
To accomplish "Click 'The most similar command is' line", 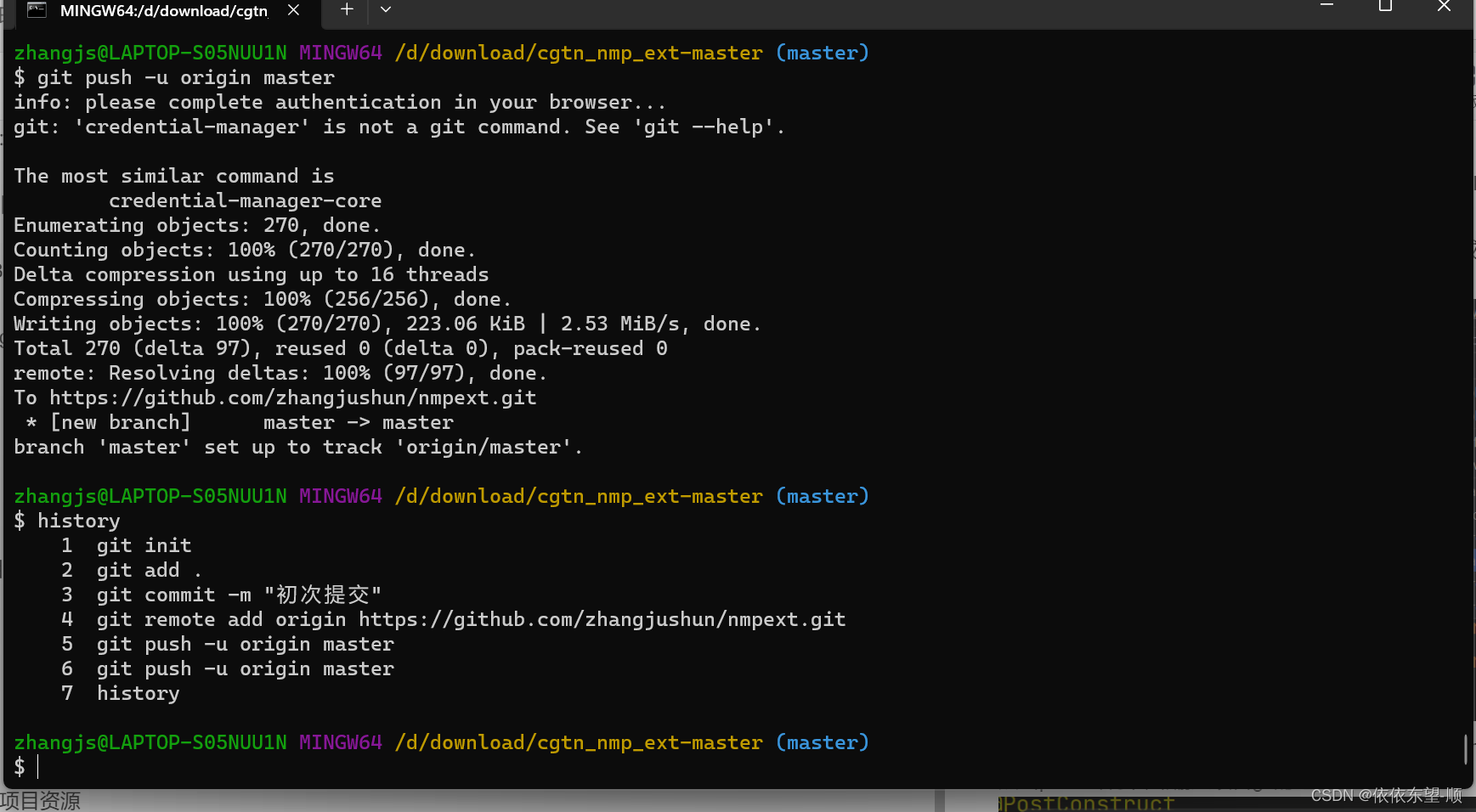I will (174, 176).
